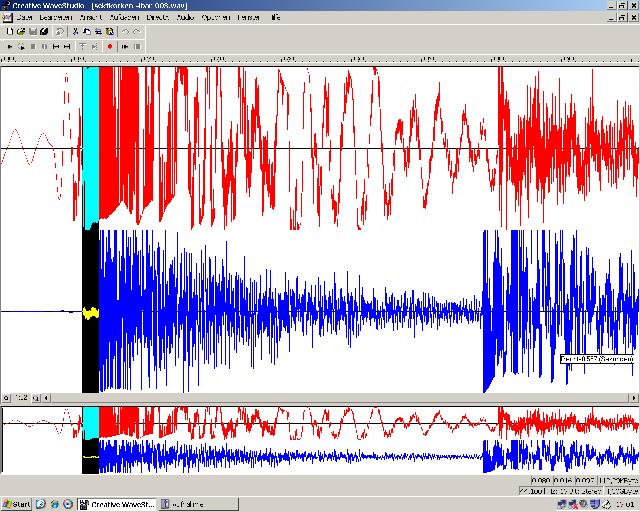Click the Paste toolbar icon
Viewport: 640px width, 512px height.
pos(98,31)
